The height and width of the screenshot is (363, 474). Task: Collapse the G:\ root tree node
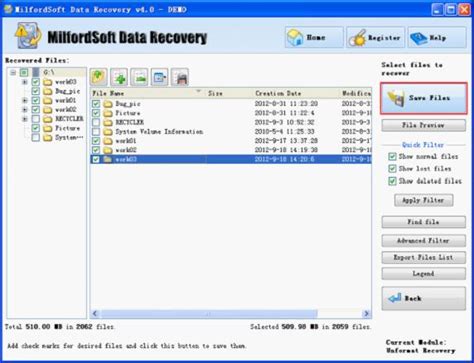13,72
